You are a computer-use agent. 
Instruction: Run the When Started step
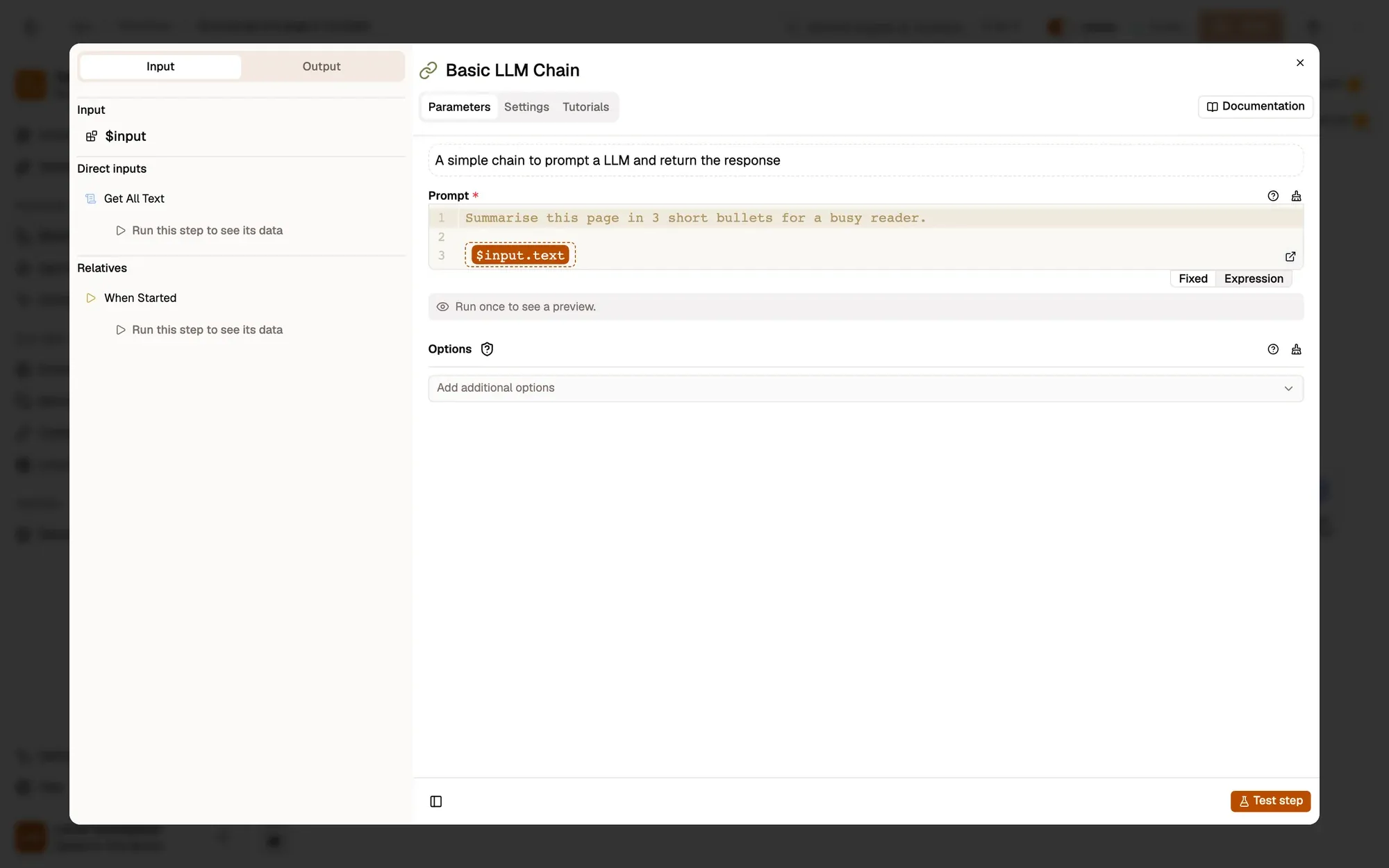199,330
